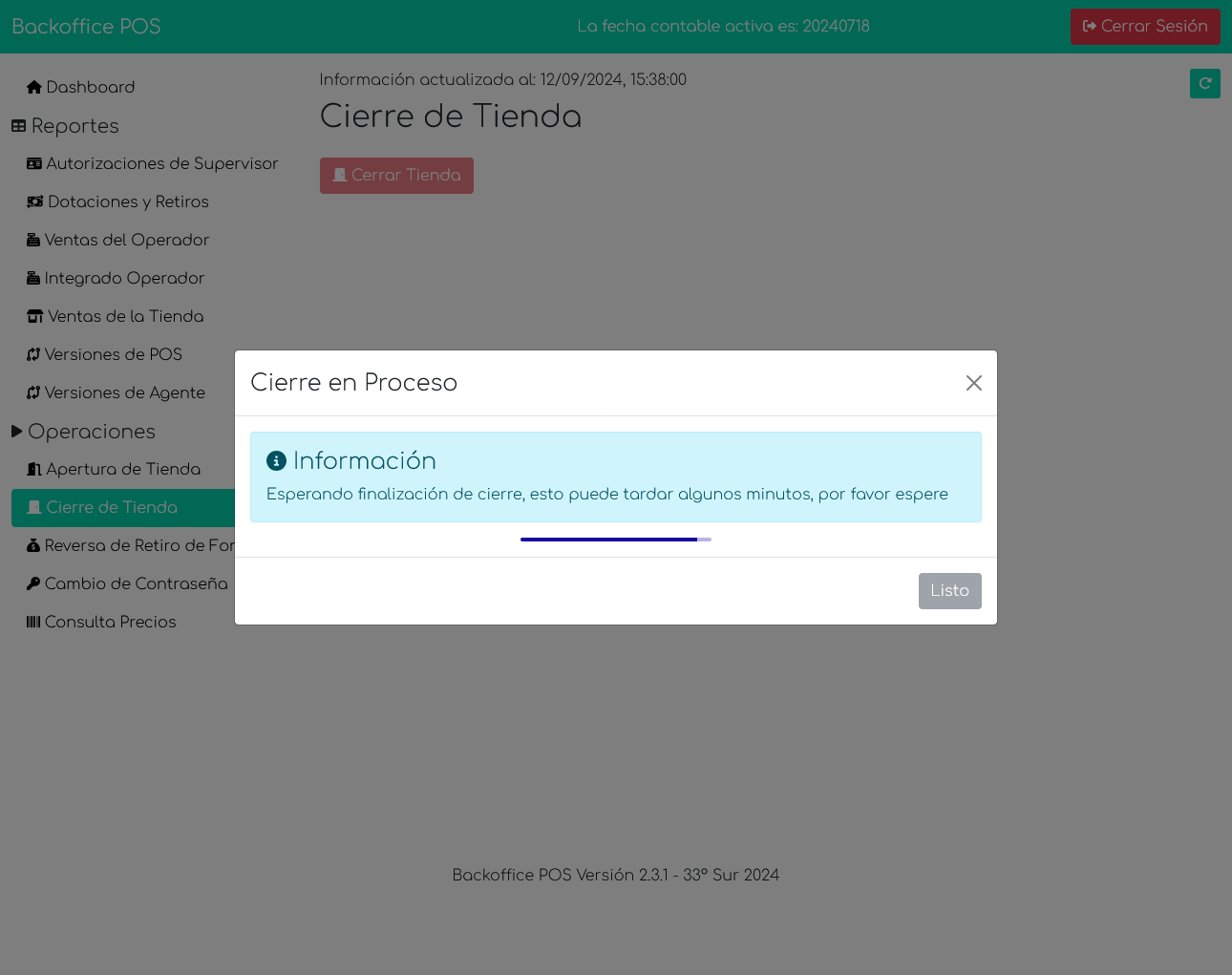Viewport: 1232px width, 975px height.
Task: Click the Dotaciones y Retiros money icon
Action: (35, 201)
